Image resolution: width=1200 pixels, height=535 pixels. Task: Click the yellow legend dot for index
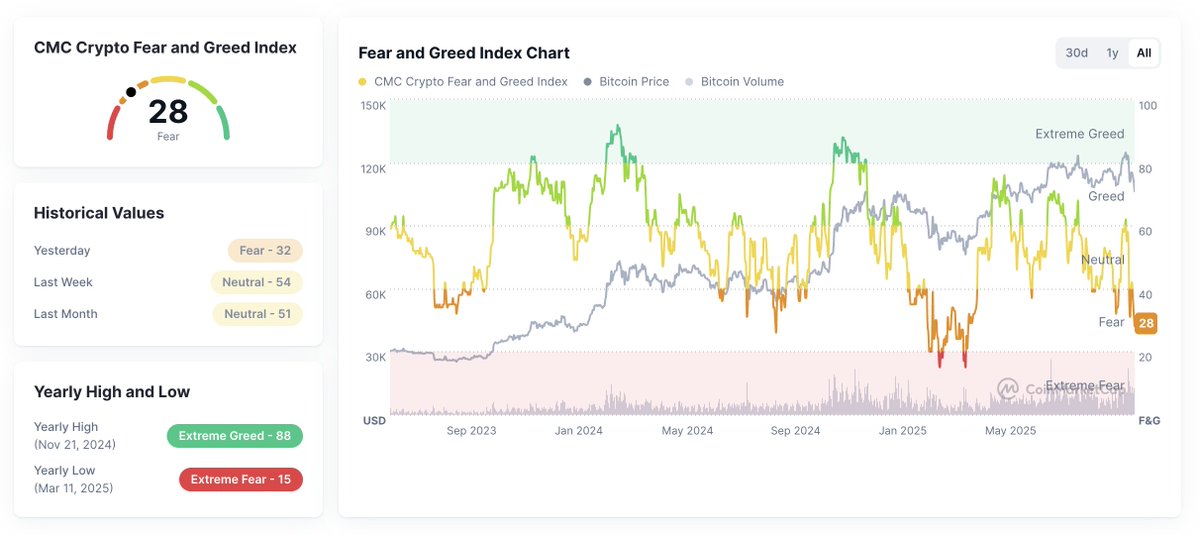coord(362,82)
